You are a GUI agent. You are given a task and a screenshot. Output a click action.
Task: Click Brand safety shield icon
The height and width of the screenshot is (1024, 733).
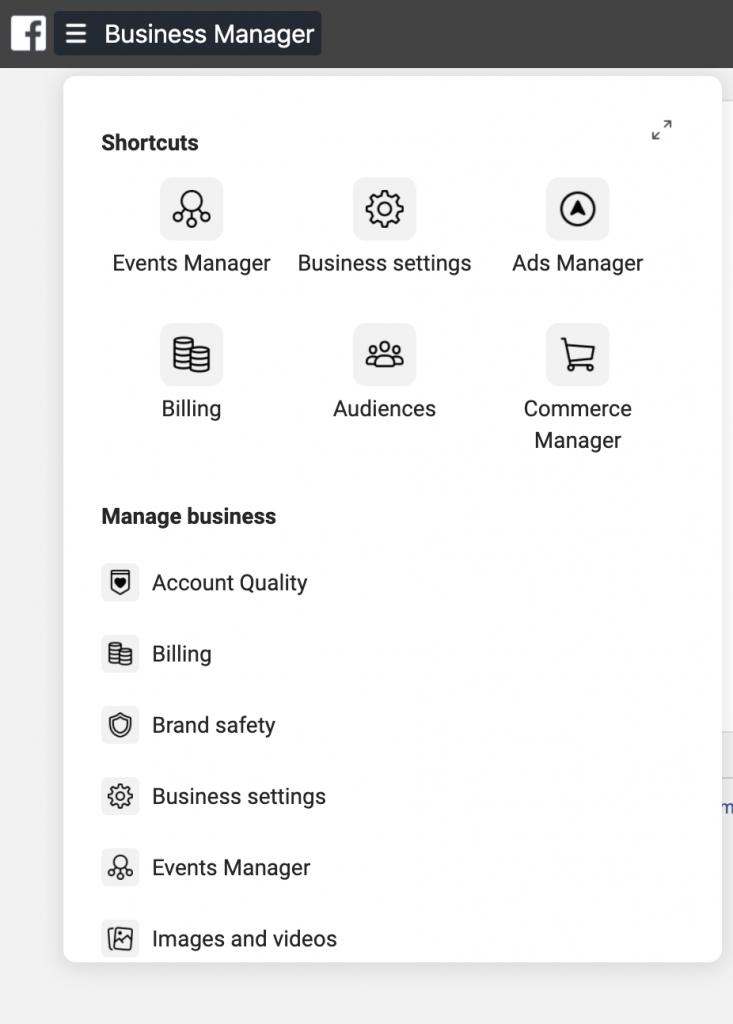pos(120,725)
